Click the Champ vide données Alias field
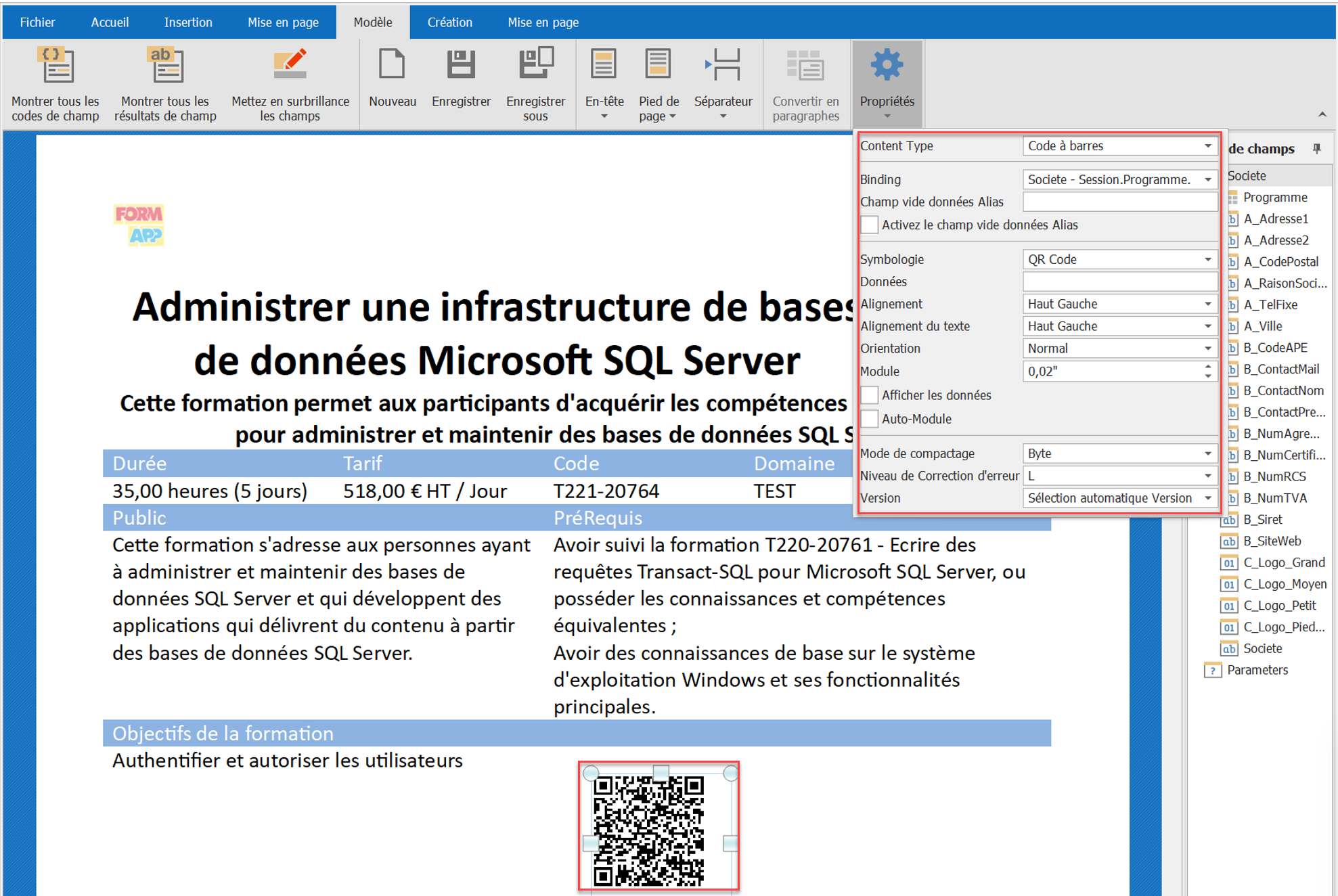 click(1120, 202)
